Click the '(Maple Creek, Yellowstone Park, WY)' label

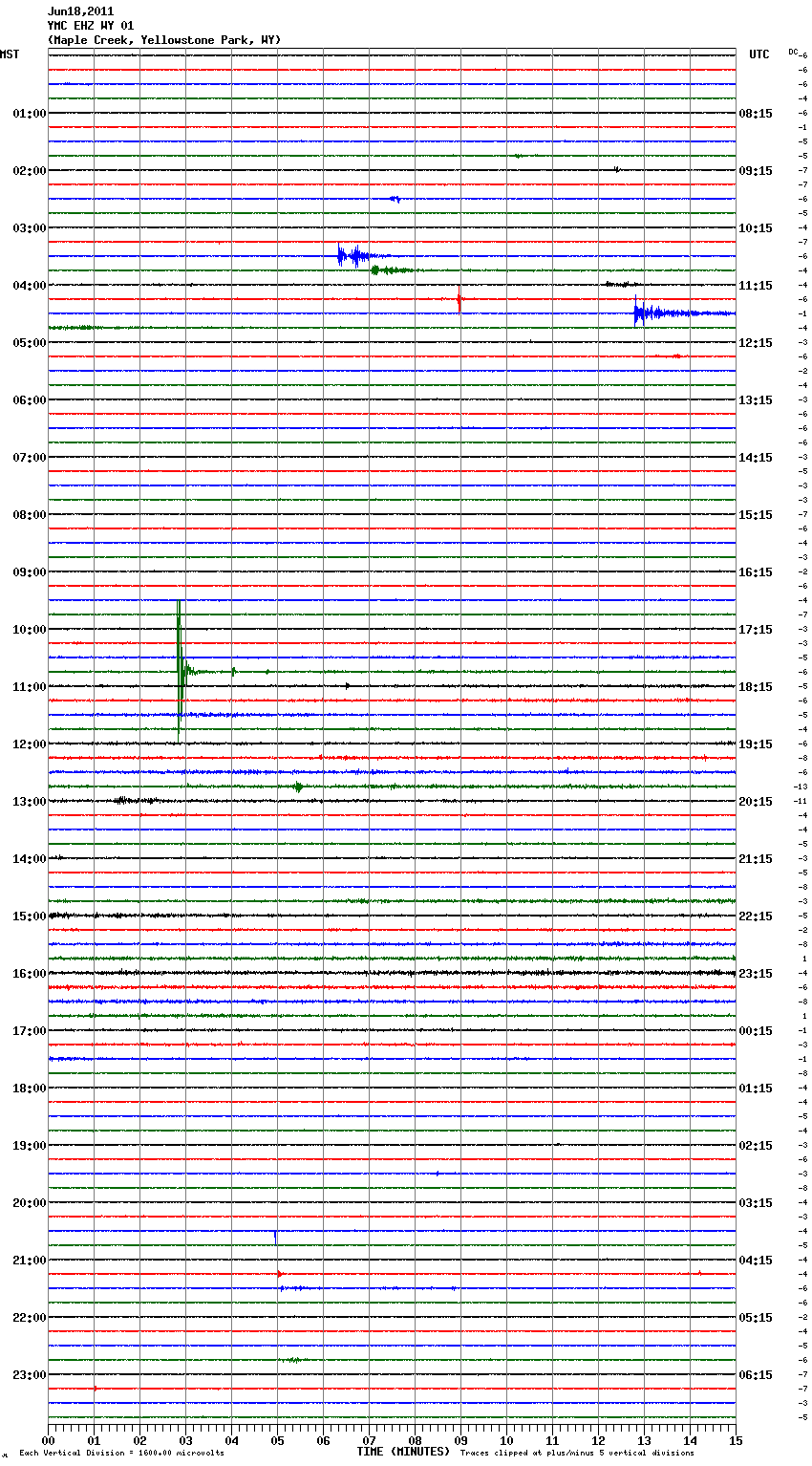(x=164, y=40)
